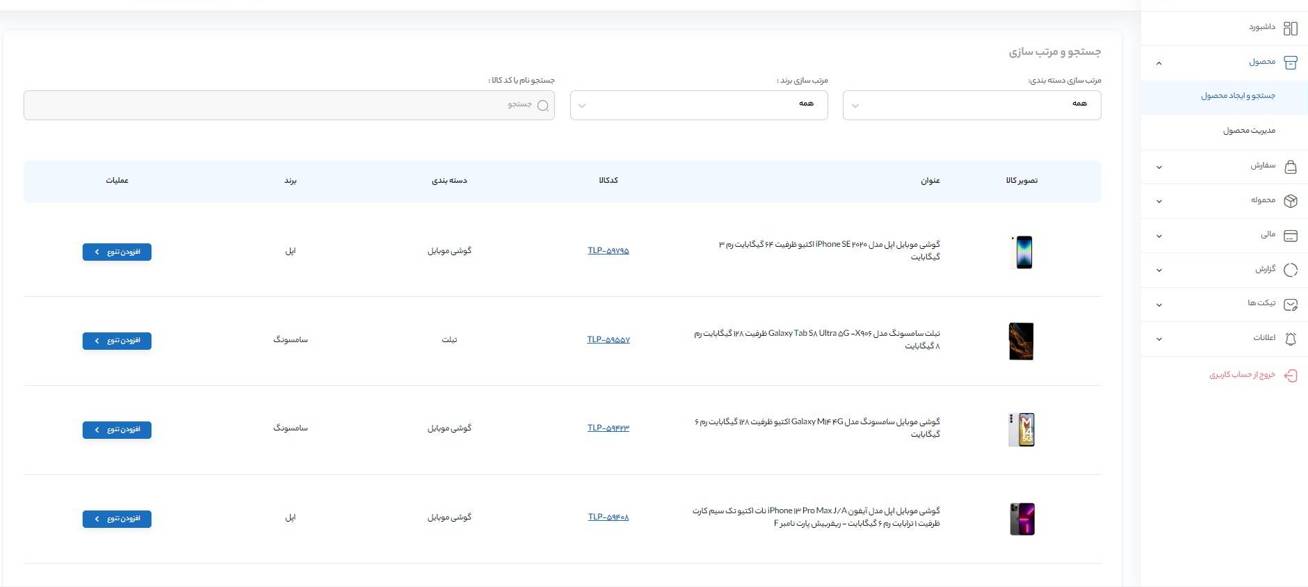Viewport: 1308px width, 587px height.
Task: Click the iPhone SE 2020 product thumbnail
Action: 1021,252
